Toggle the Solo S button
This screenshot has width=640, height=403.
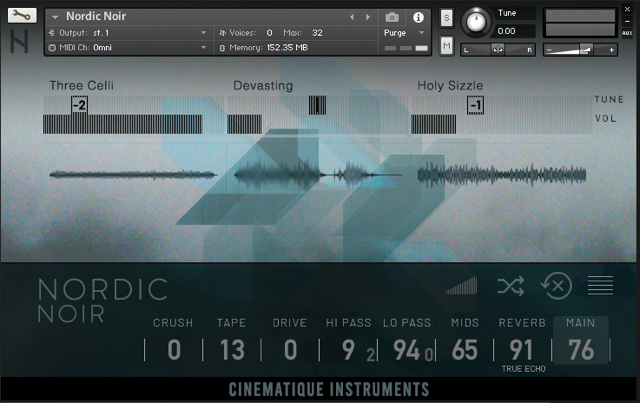(x=446, y=18)
